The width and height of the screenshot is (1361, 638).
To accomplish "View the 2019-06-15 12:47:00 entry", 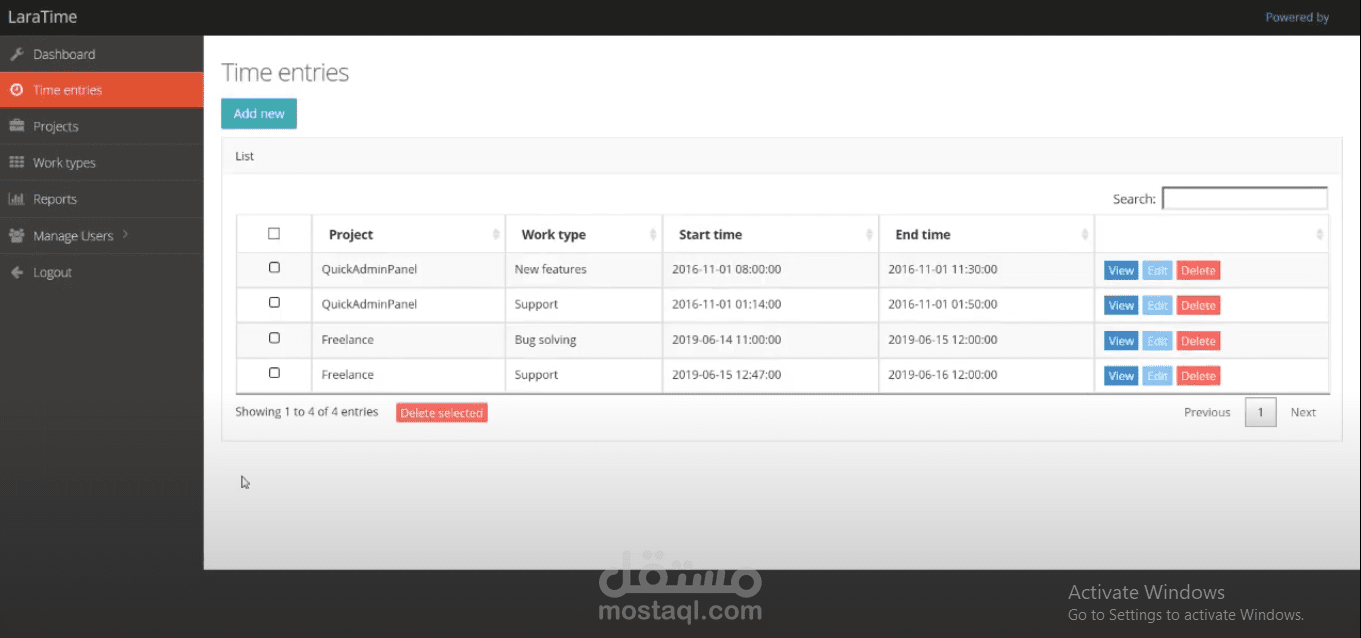I will tap(1121, 376).
